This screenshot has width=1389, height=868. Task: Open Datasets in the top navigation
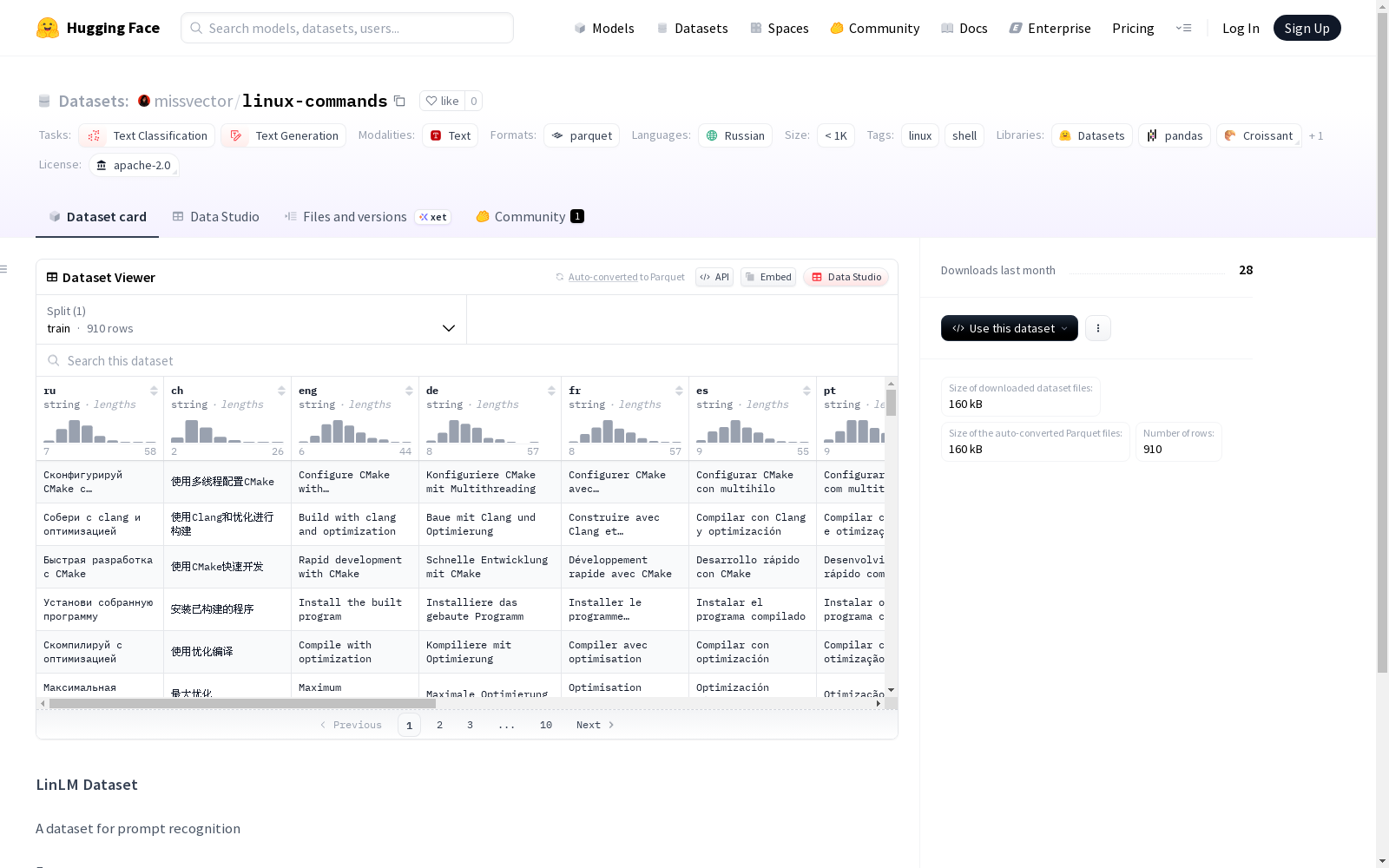pos(692,28)
